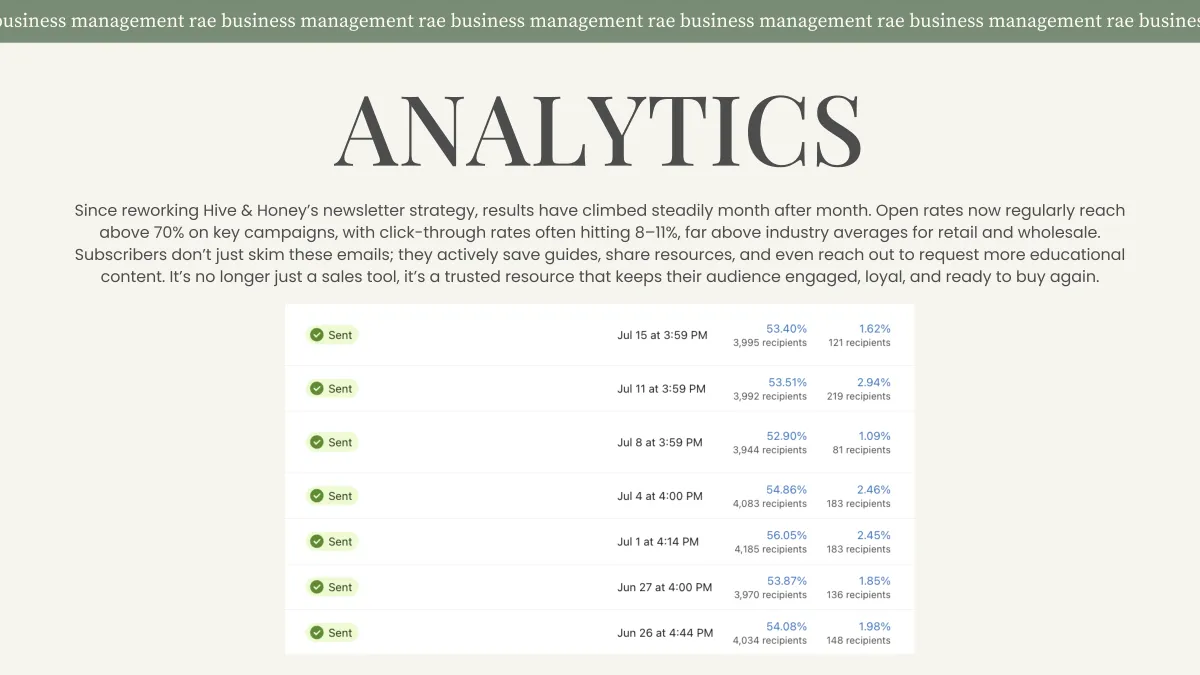Select the 53.51% open rate value
This screenshot has width=1200, height=675.
[x=787, y=382]
